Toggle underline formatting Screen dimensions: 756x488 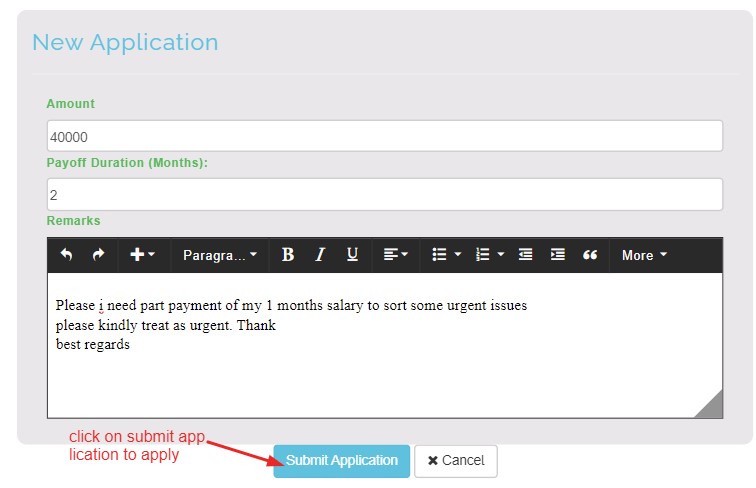pyautogui.click(x=352, y=255)
